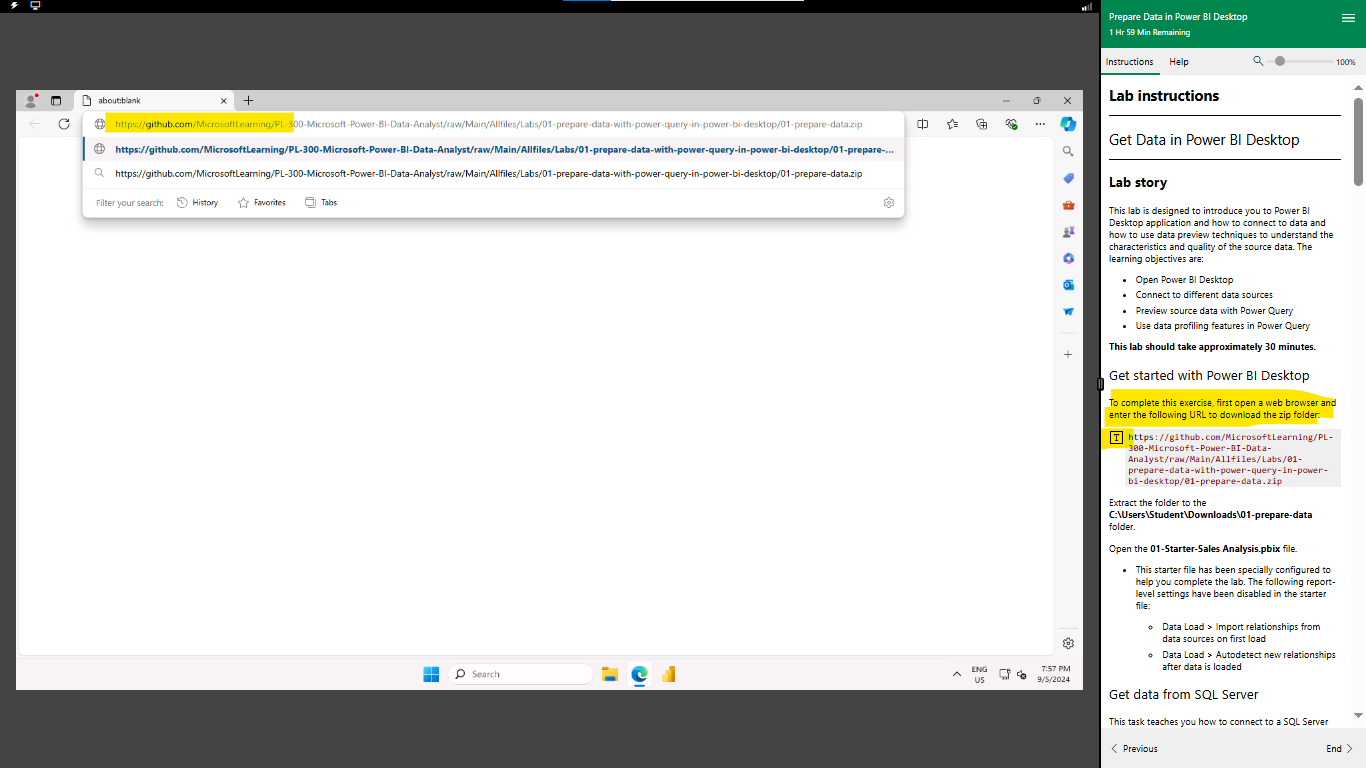Filter search suggestions by History
This screenshot has height=768, width=1366.
tap(197, 202)
